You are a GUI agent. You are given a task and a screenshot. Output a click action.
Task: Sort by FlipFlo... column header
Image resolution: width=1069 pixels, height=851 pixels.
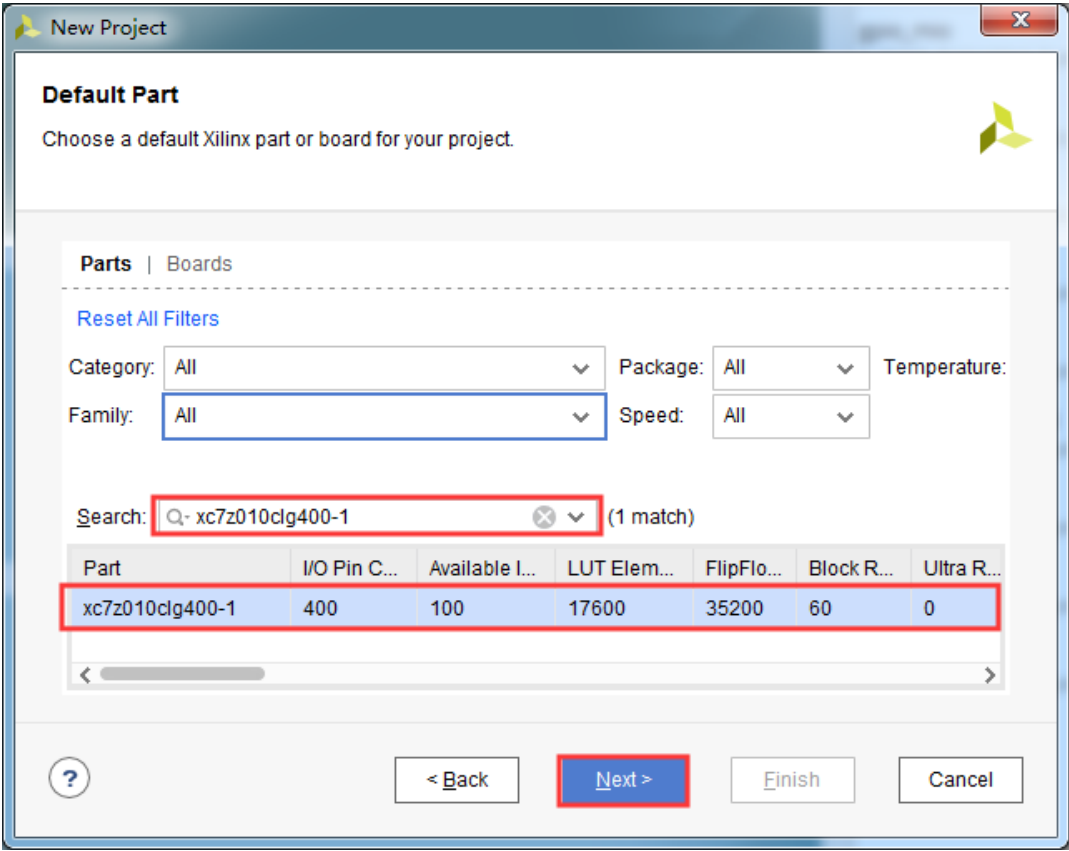click(x=745, y=567)
